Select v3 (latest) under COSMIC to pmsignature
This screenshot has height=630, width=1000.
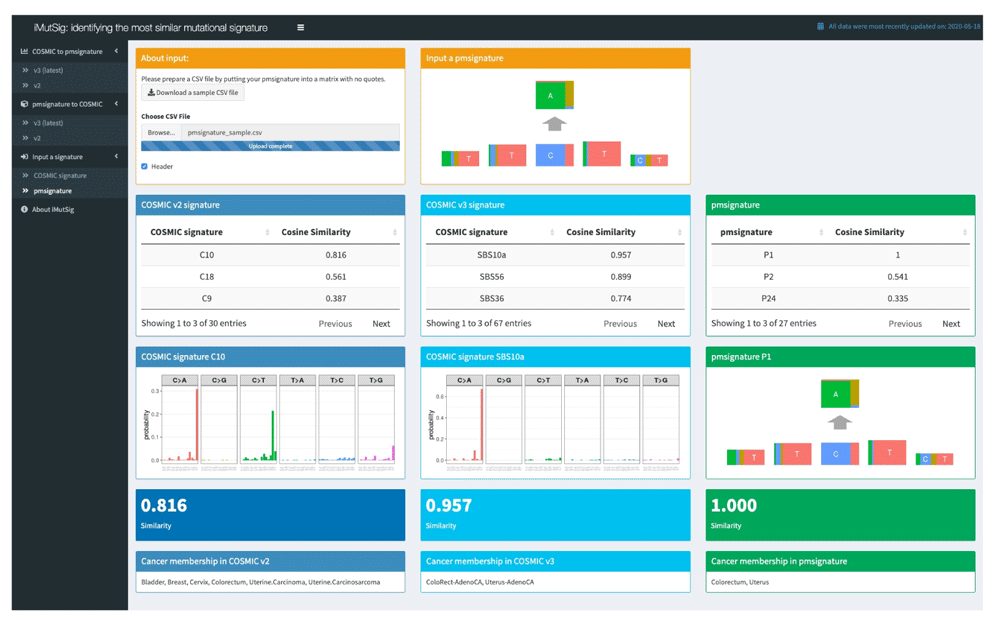tap(48, 71)
